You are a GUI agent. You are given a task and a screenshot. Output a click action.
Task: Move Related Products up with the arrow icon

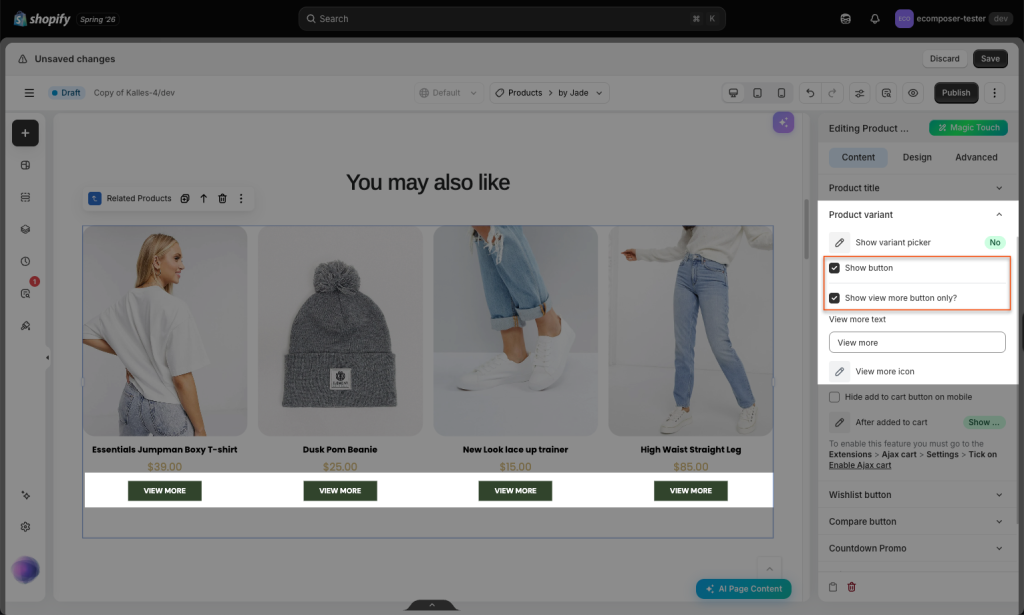[x=204, y=198]
